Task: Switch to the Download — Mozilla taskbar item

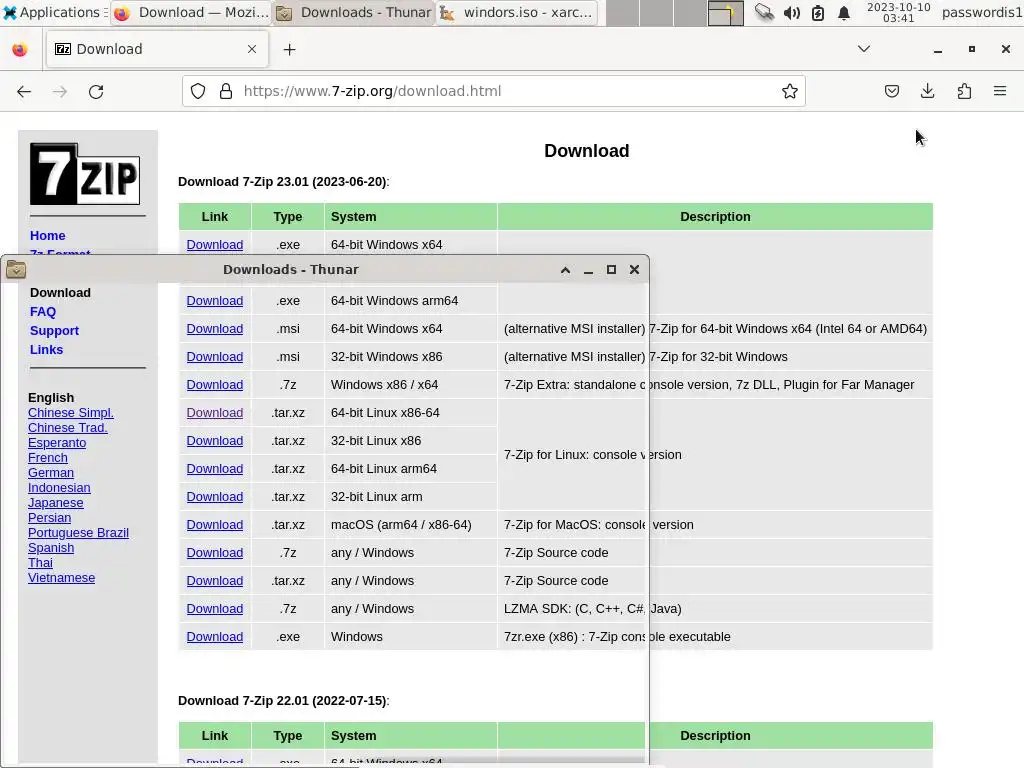Action: pyautogui.click(x=191, y=12)
